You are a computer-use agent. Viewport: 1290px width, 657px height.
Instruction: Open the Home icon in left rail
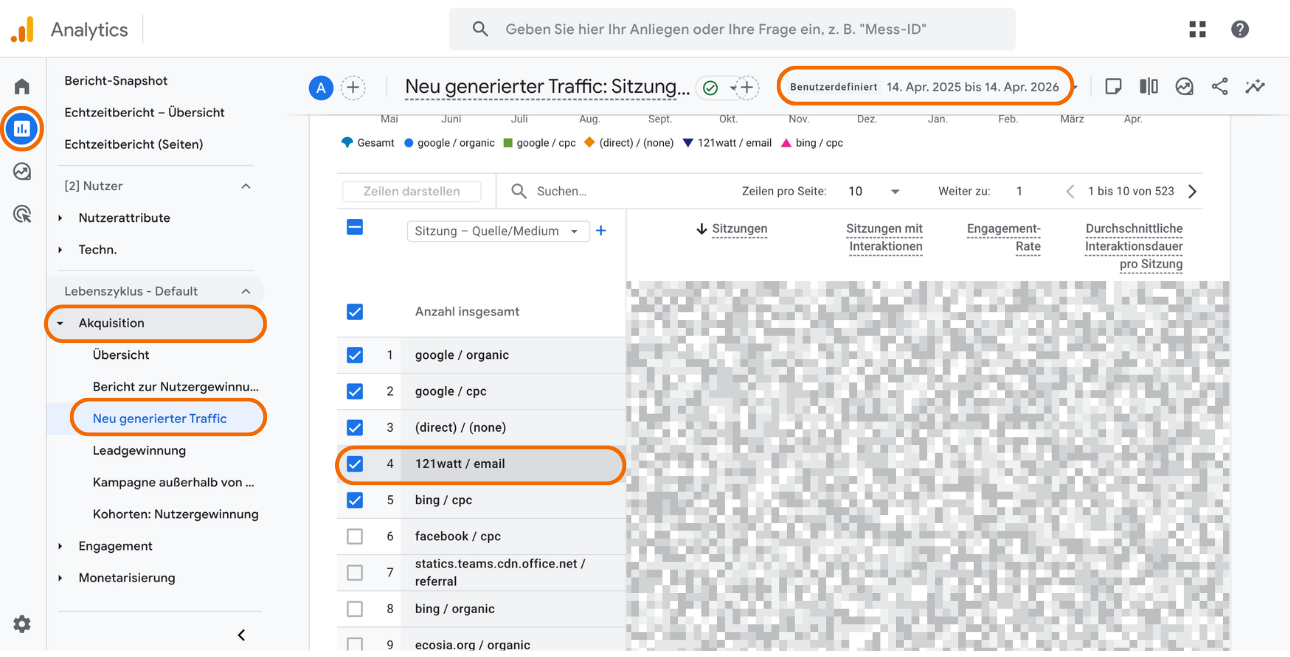point(22,86)
